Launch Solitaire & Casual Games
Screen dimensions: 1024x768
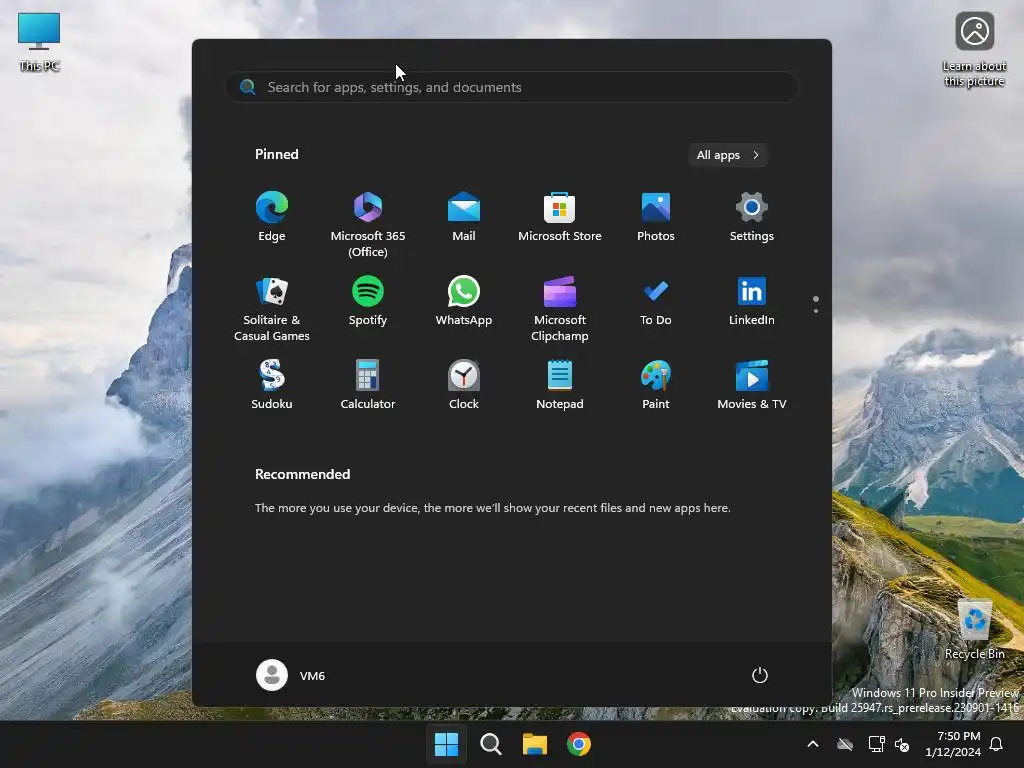272,309
